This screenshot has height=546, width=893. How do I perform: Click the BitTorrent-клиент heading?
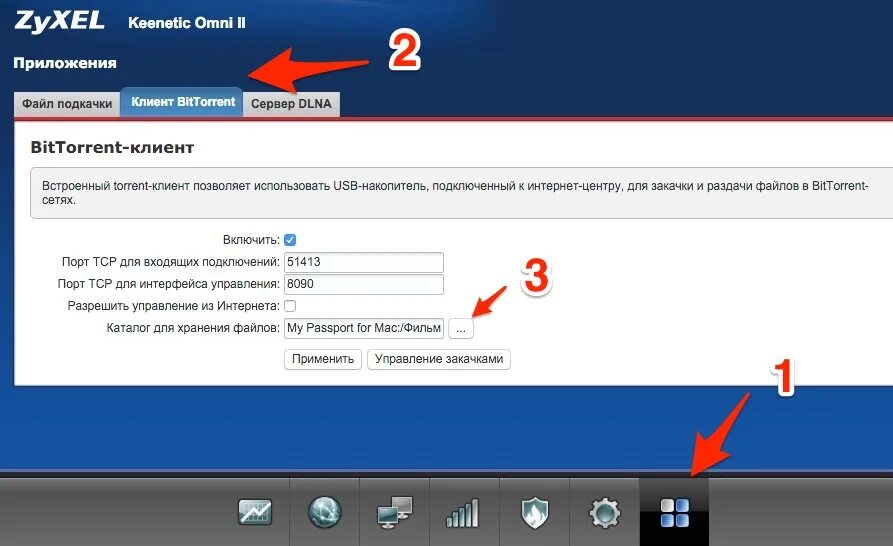point(112,147)
